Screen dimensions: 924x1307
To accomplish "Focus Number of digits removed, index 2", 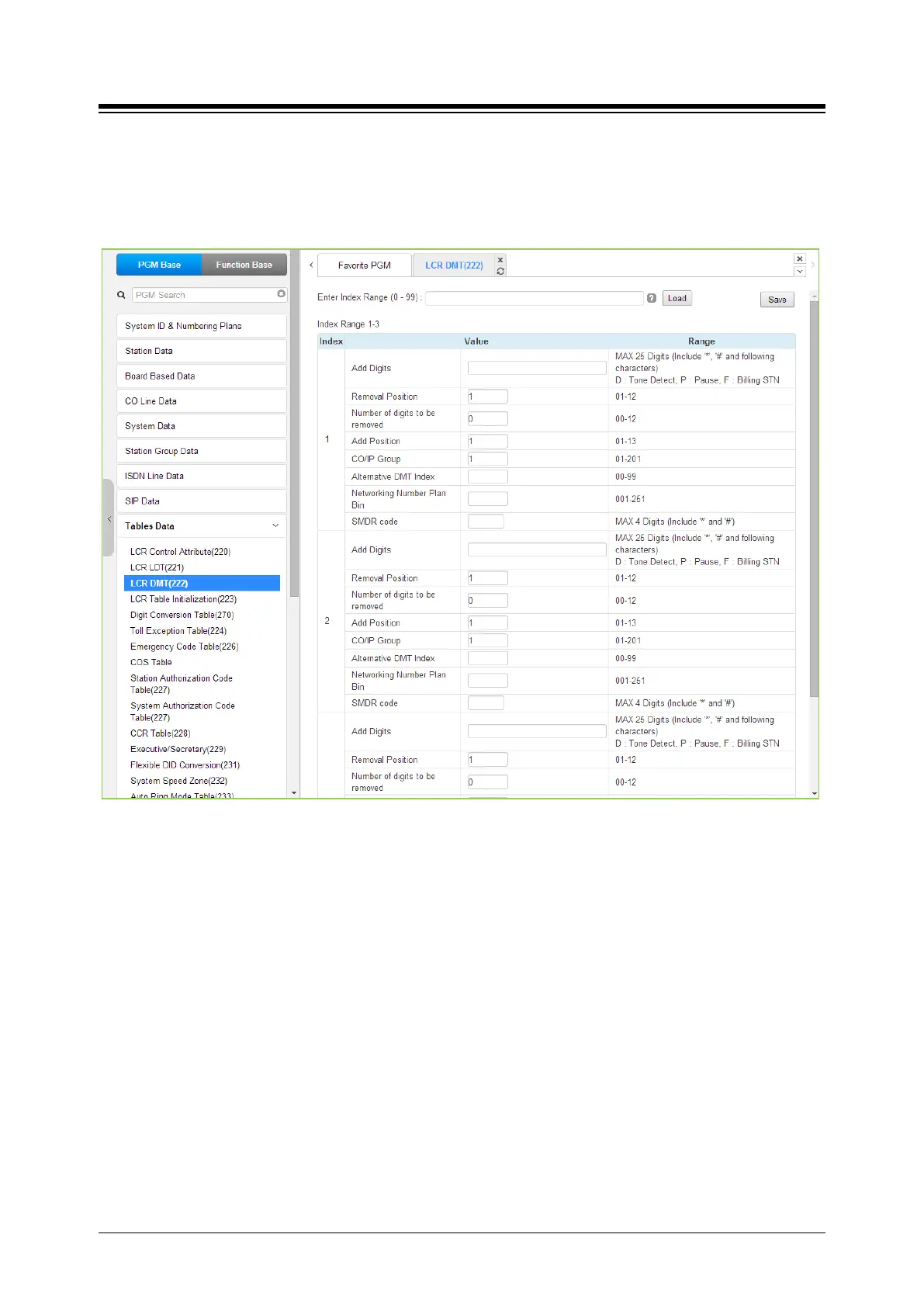I will point(488,600).
